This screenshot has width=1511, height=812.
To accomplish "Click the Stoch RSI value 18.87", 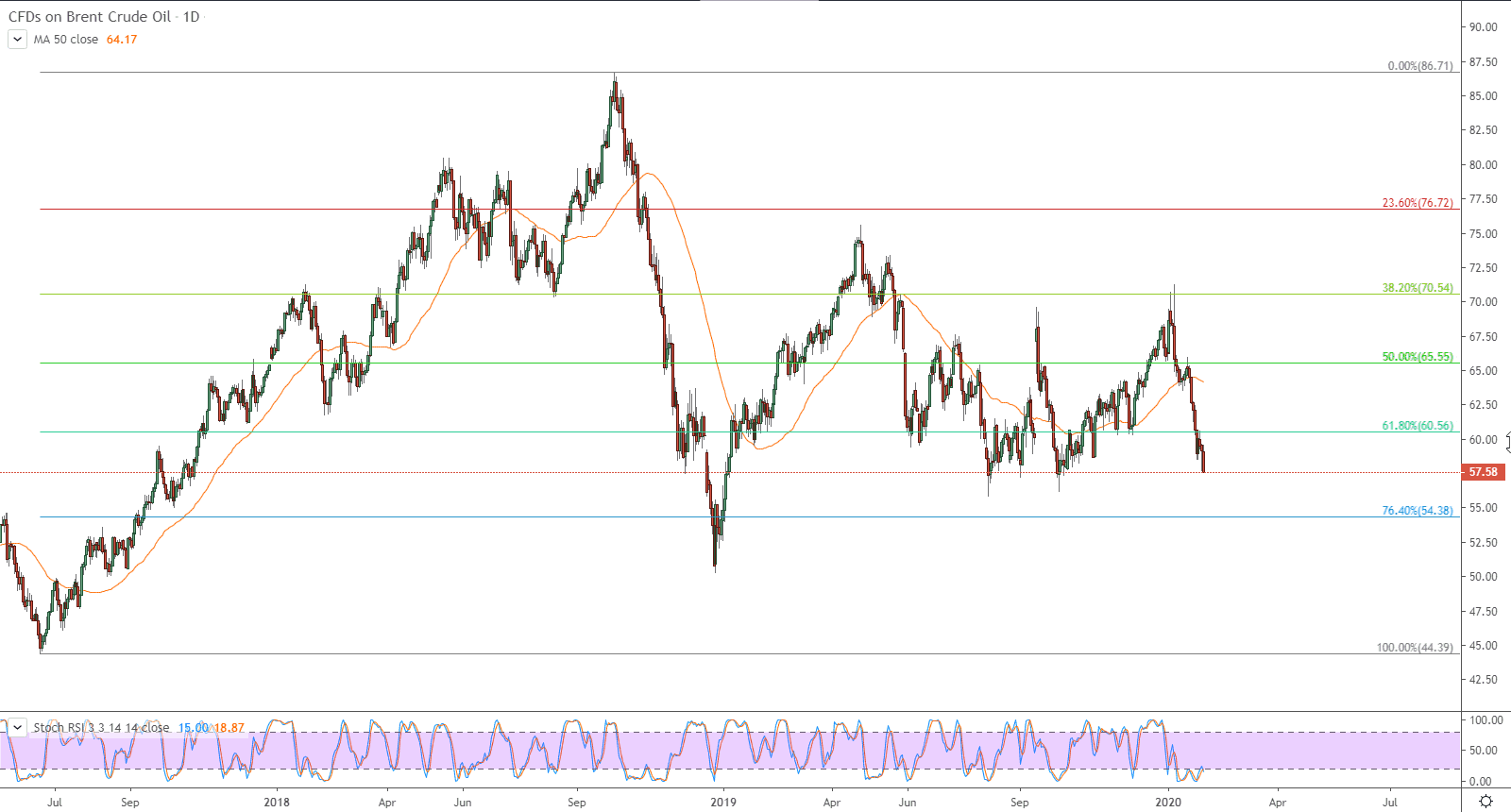I will (x=229, y=728).
